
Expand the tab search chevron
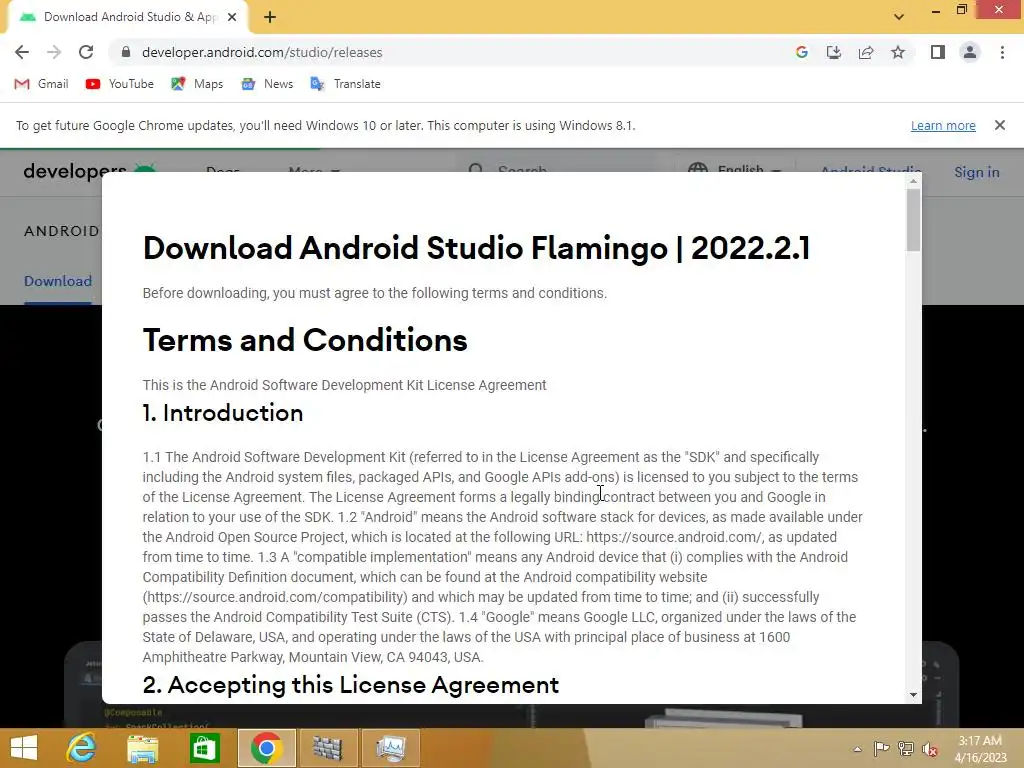tap(899, 17)
